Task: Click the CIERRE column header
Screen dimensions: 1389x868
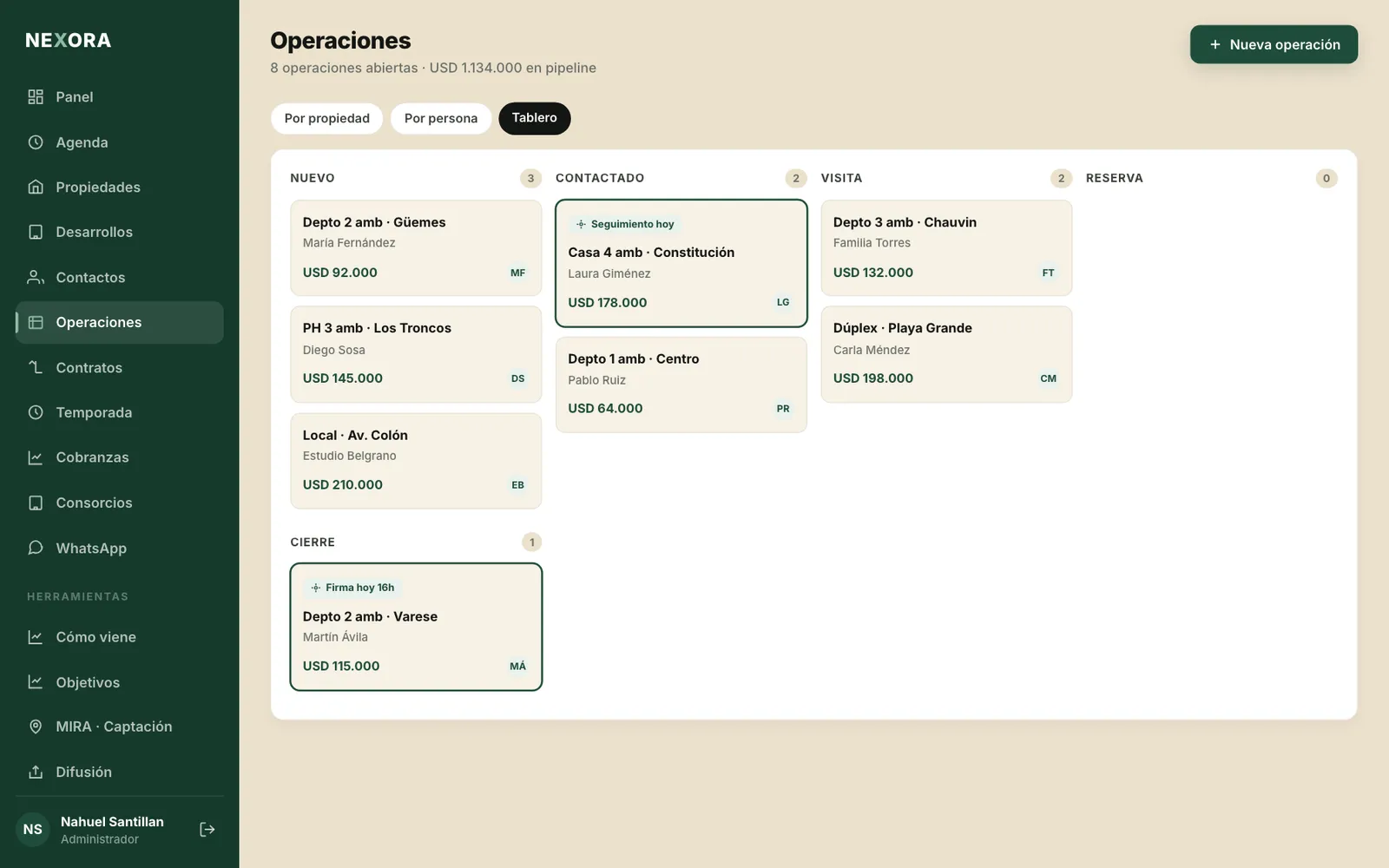Action: click(x=313, y=542)
